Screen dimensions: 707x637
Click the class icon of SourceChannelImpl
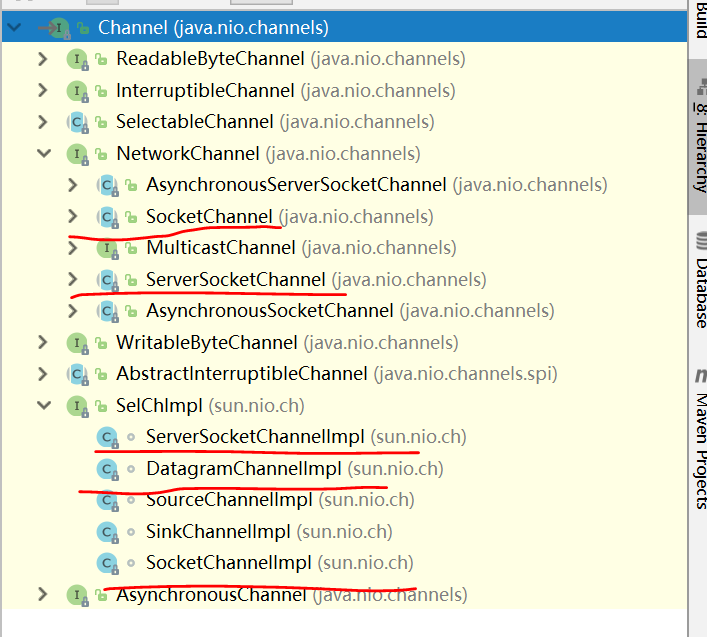pyautogui.click(x=107, y=500)
